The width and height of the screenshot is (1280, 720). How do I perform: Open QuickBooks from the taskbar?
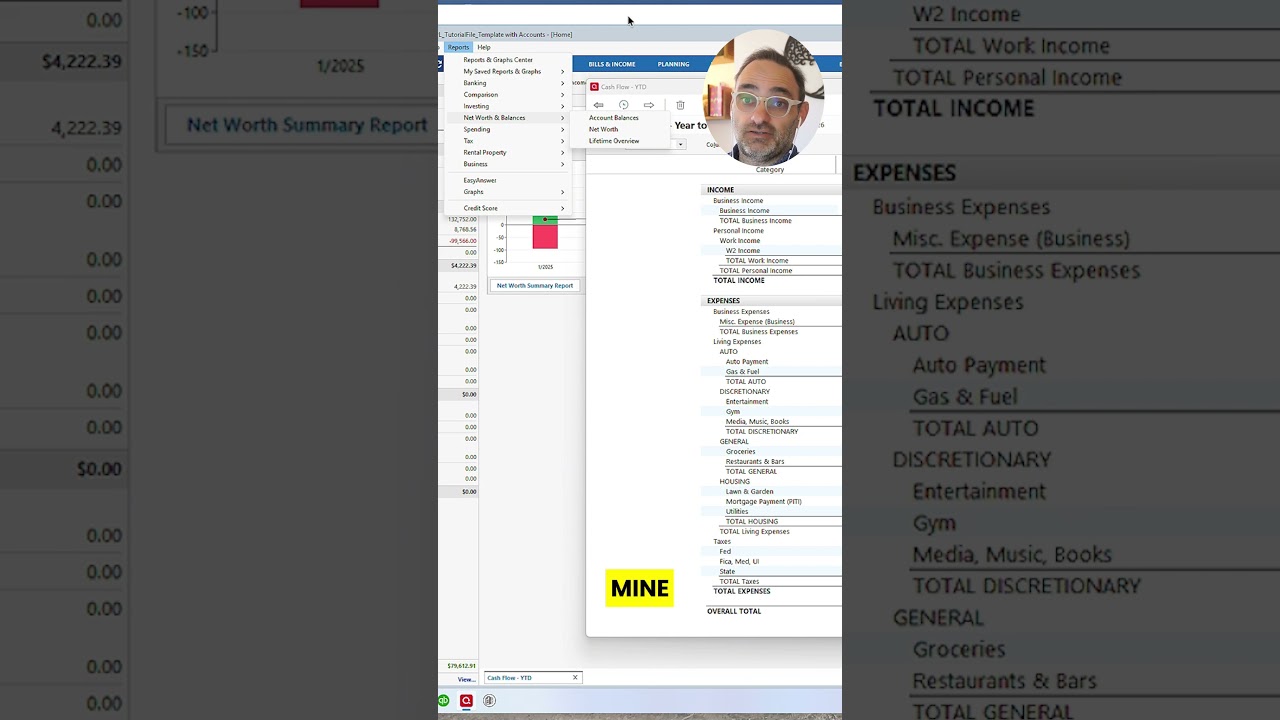click(x=443, y=701)
